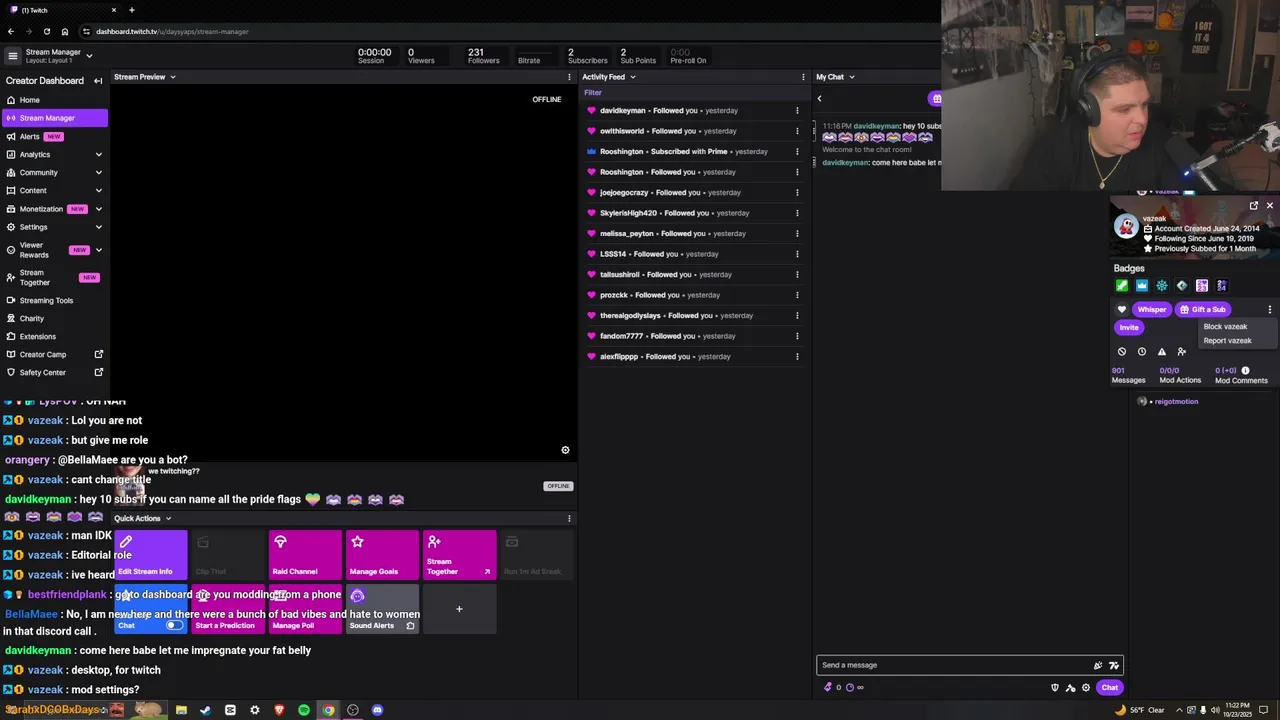Screen dimensions: 1280x720
Task: Click the Sound Alerts quick action
Action: click(x=382, y=609)
